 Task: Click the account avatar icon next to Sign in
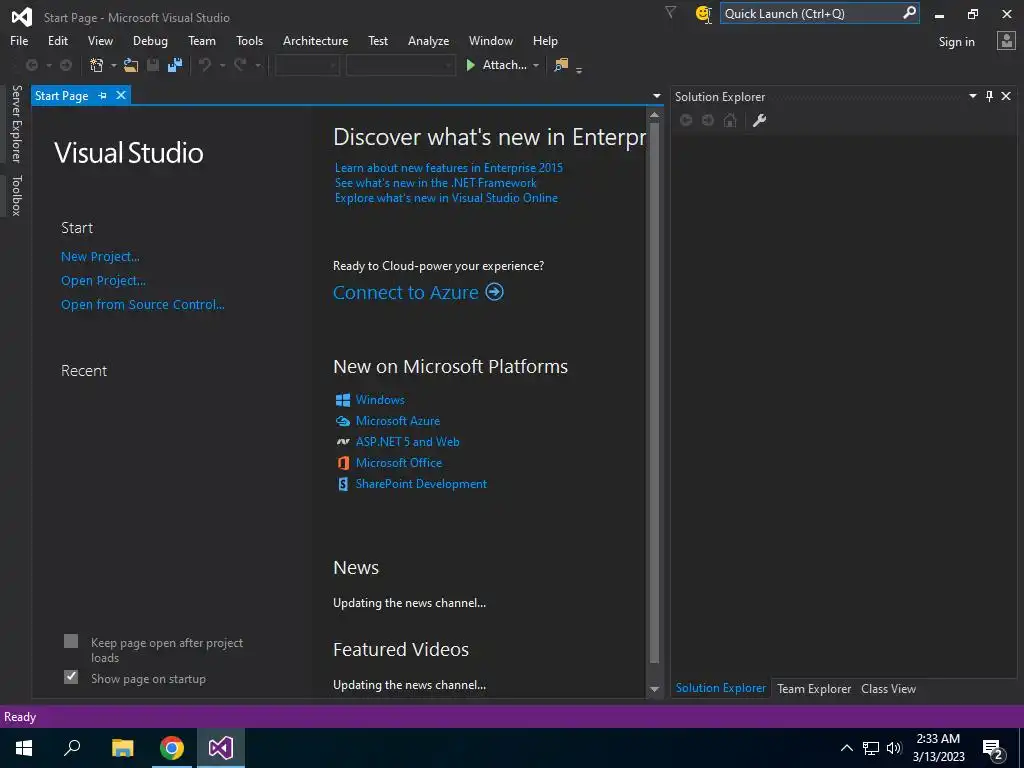[x=1006, y=40]
